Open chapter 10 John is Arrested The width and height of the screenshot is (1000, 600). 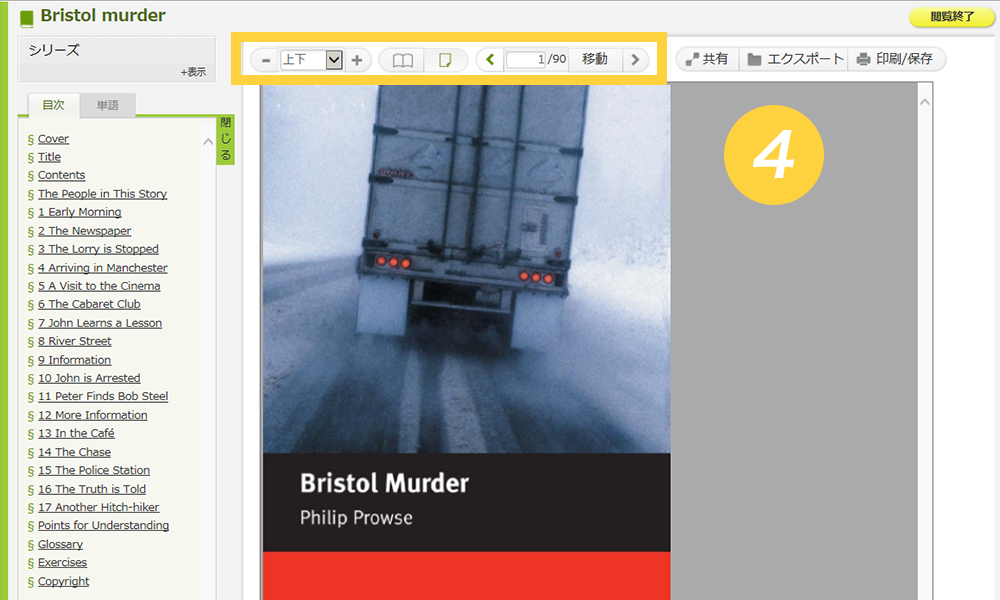[89, 378]
